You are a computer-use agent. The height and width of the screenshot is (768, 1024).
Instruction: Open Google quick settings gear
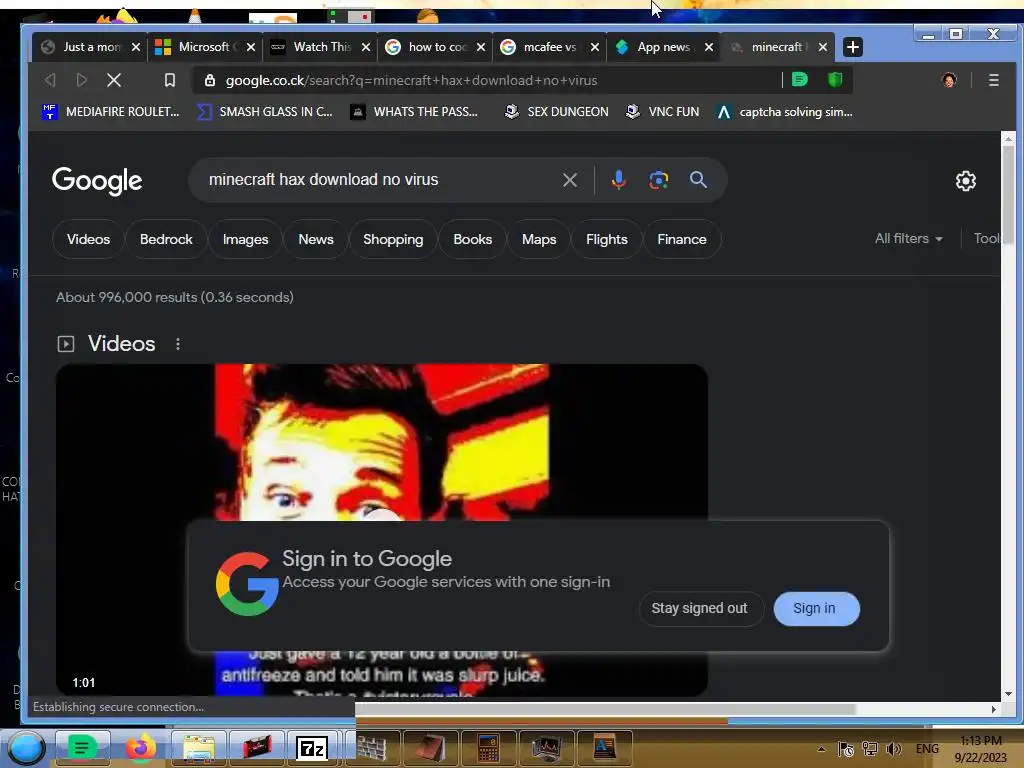click(x=965, y=181)
